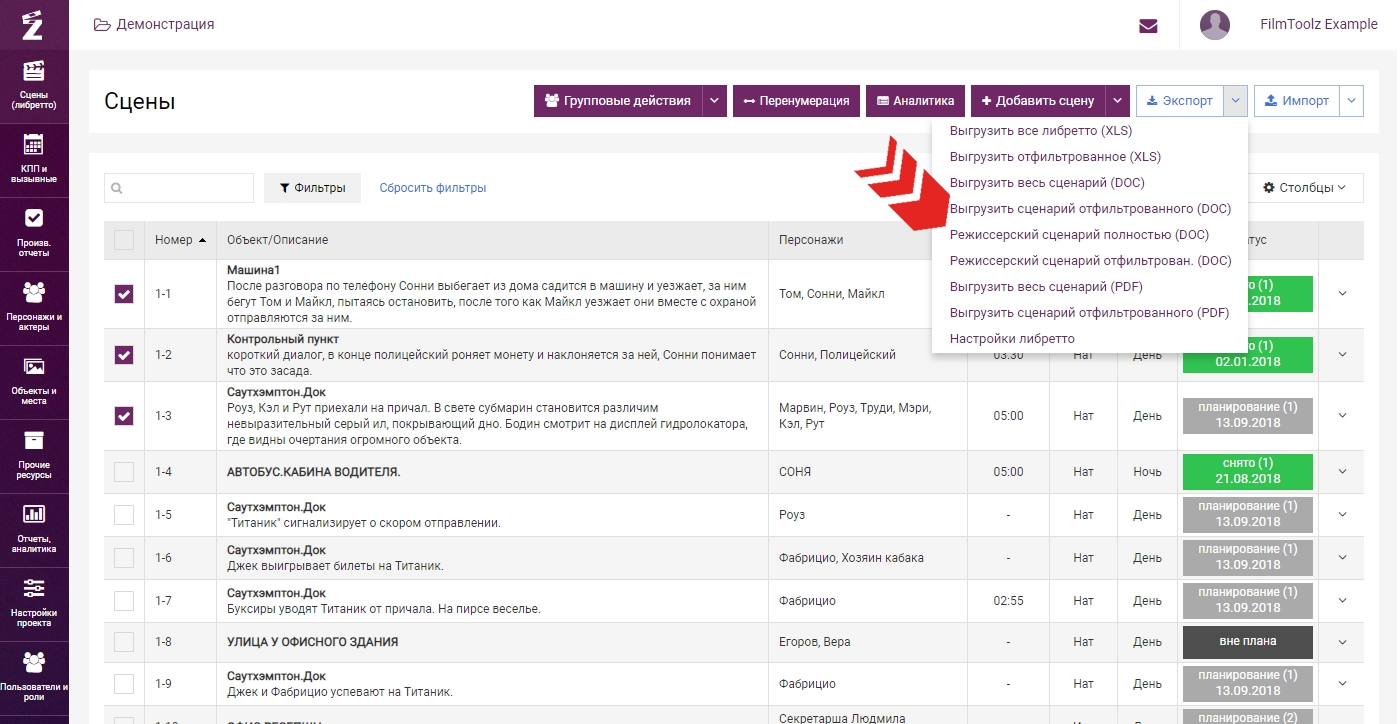Click the вне плана status badge
The width and height of the screenshot is (1400, 724).
(1247, 642)
